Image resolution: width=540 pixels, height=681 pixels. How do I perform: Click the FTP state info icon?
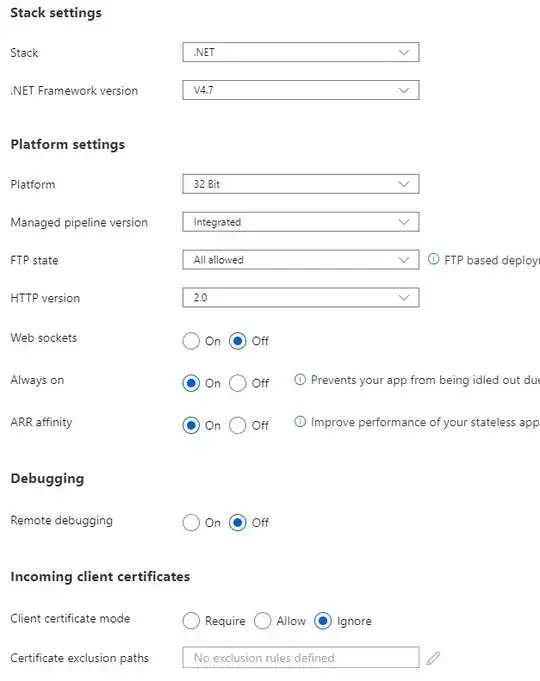point(433,259)
